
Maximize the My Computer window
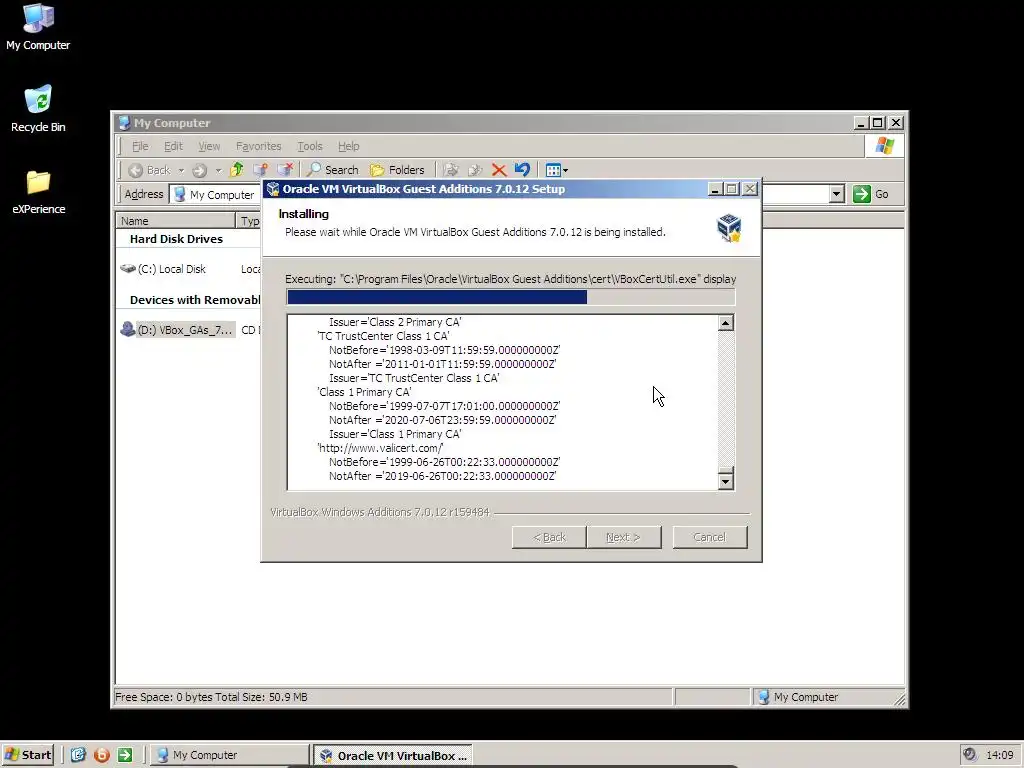point(878,123)
